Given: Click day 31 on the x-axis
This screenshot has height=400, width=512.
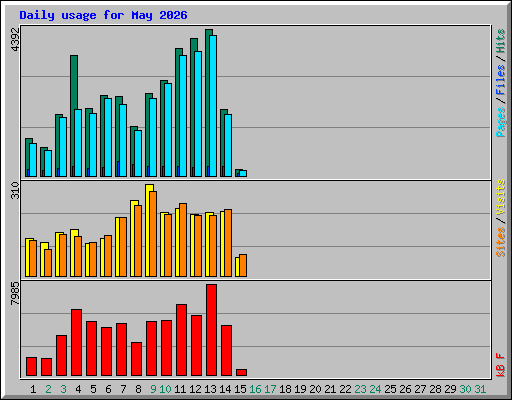Looking at the screenshot, I should (480, 389).
